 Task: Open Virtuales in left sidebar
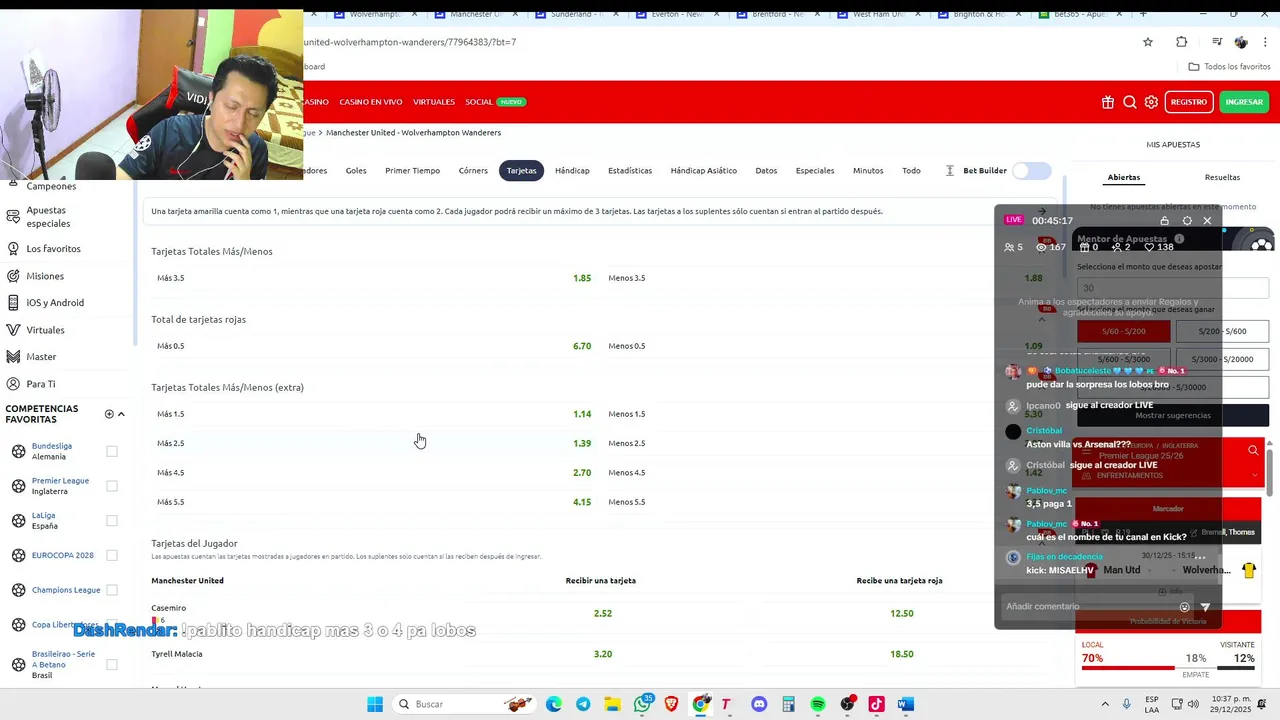[45, 330]
